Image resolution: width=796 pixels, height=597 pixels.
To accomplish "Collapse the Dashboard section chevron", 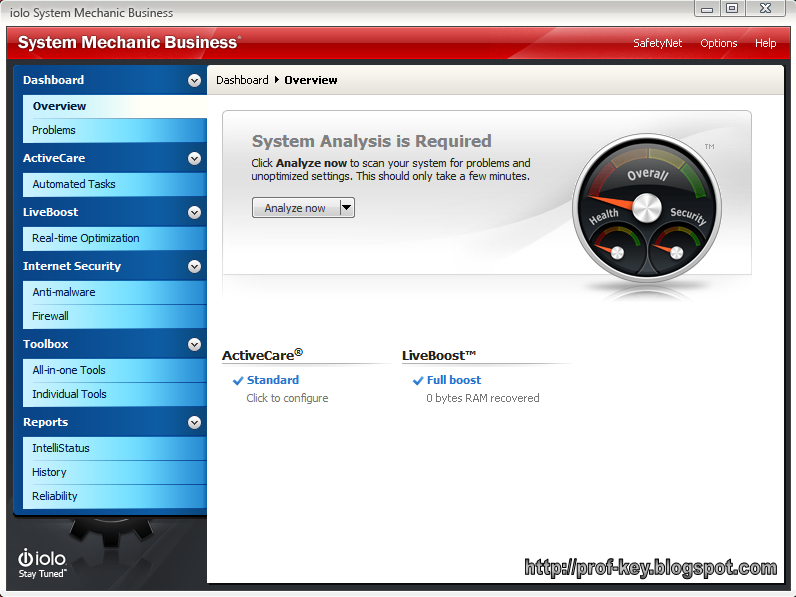I will click(x=194, y=80).
